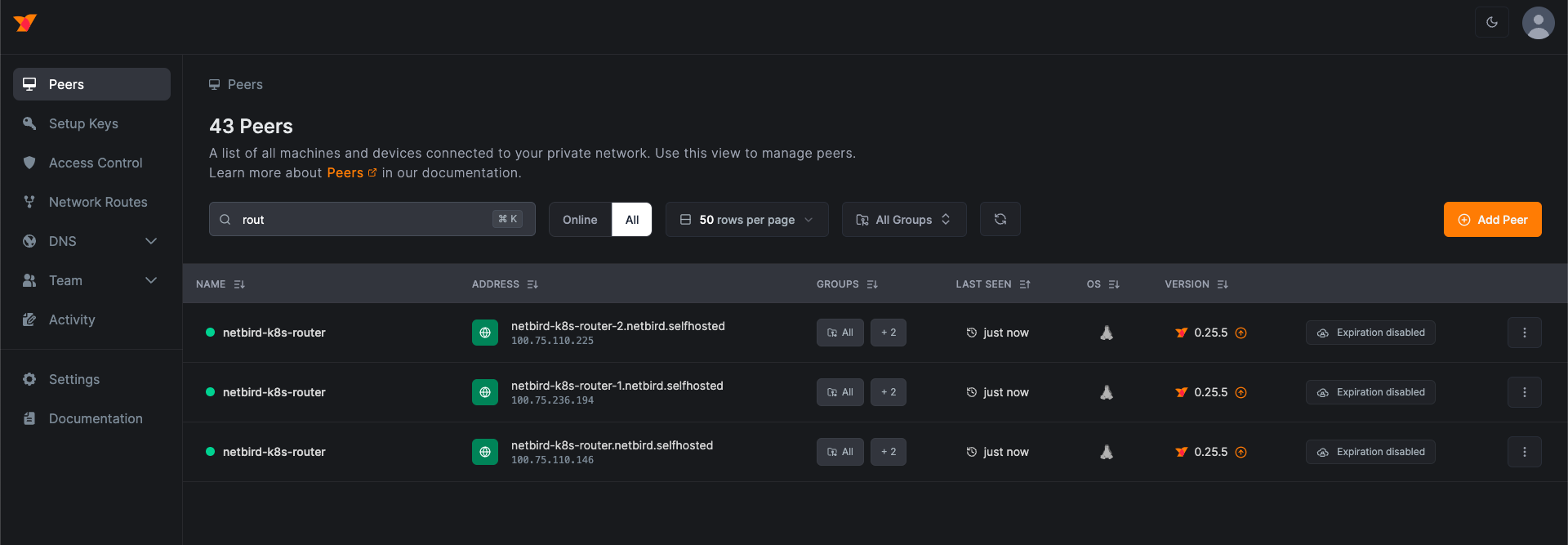The width and height of the screenshot is (1568, 545).
Task: Open the 50 rows per page dropdown
Action: point(746,220)
